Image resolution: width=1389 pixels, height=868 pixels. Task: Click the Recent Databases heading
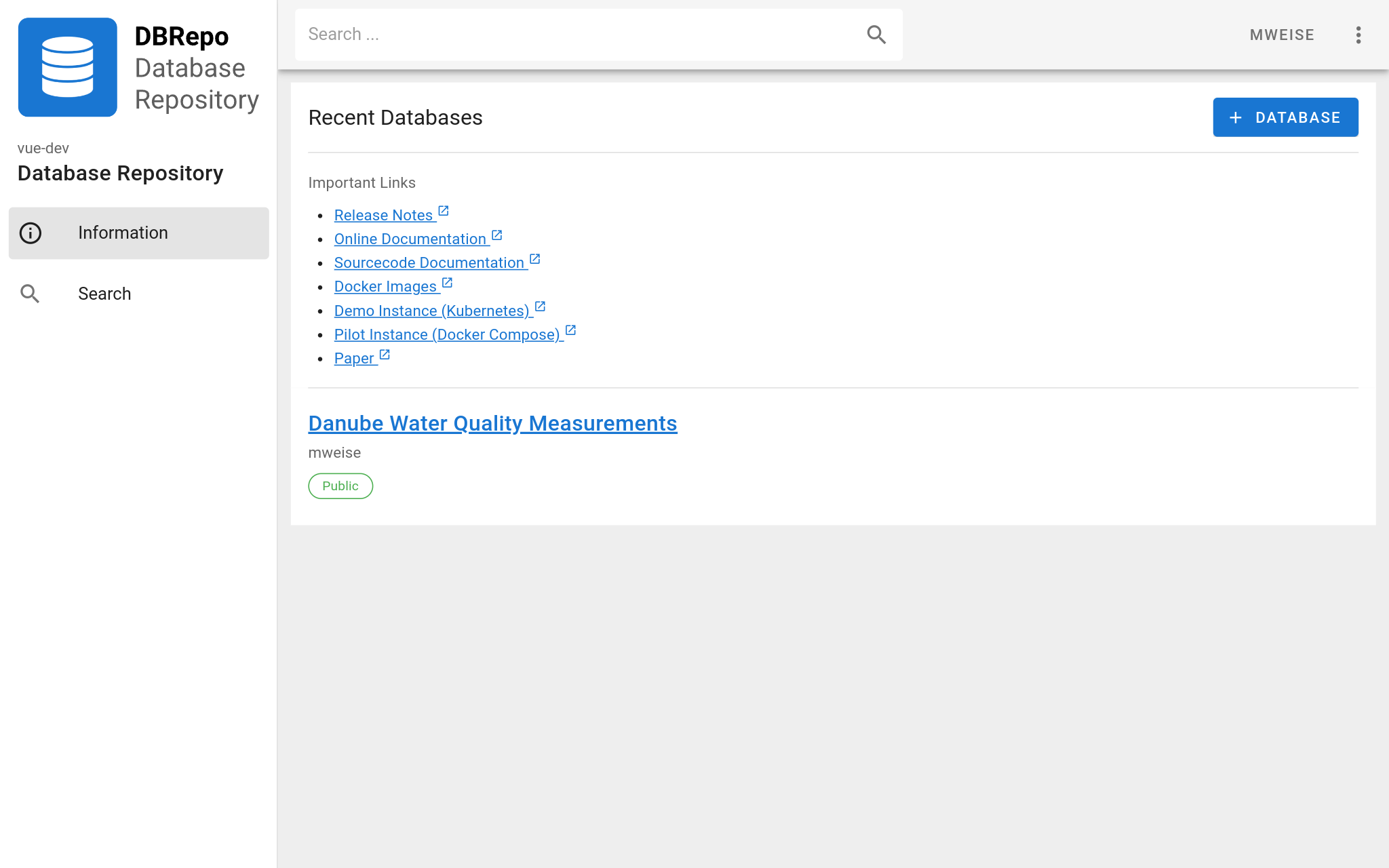[395, 118]
